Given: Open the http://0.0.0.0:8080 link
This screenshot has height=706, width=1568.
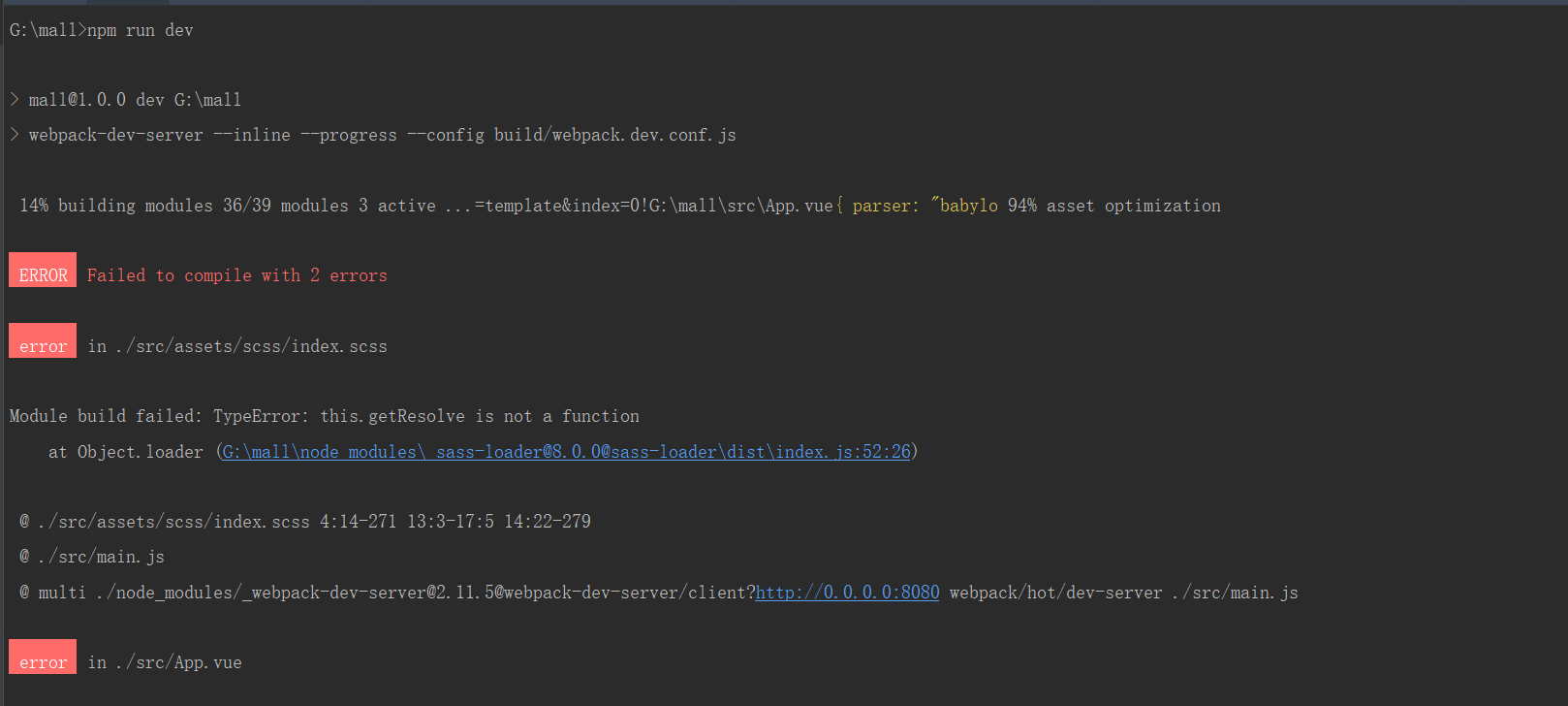Looking at the screenshot, I should point(847,592).
